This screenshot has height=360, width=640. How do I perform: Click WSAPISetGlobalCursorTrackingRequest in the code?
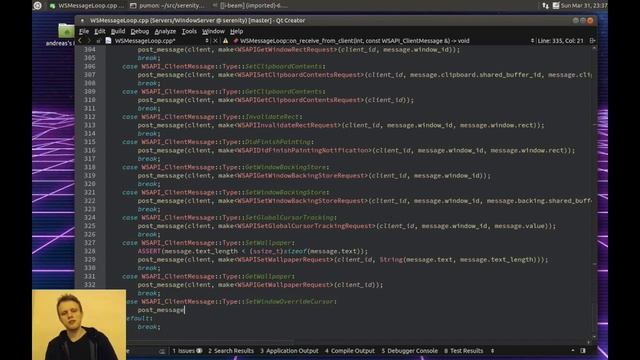(304, 226)
